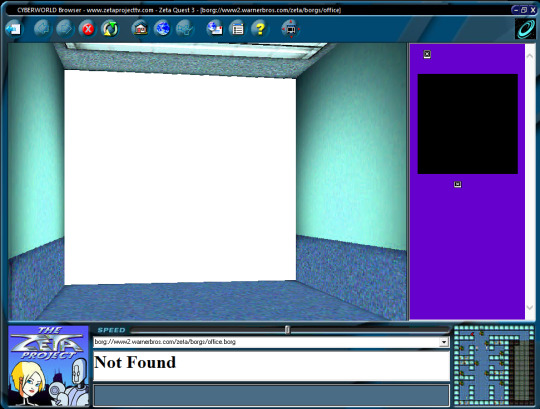Click the black box in purple panel

pos(467,124)
